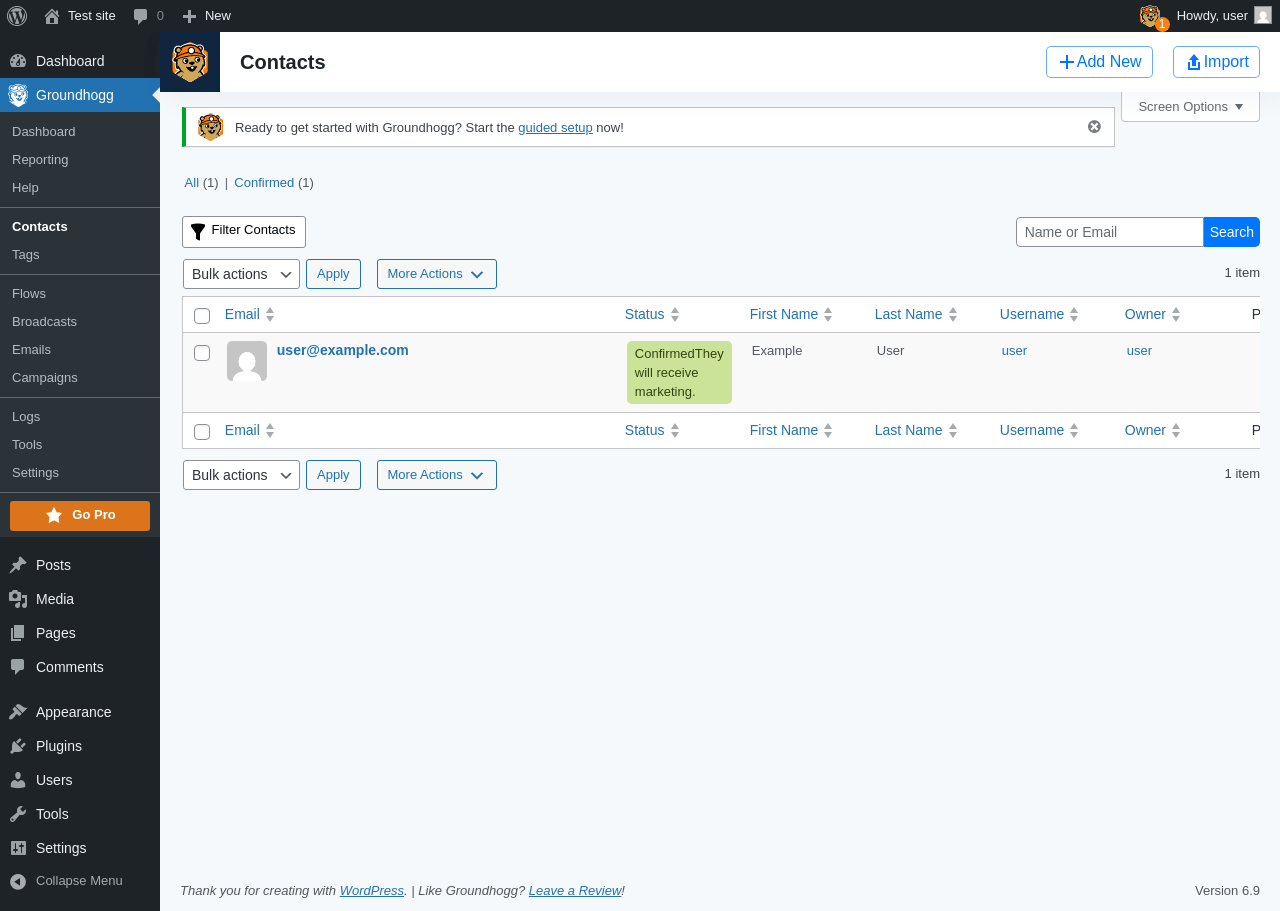Click the Groundhogg notifications icon in admin bar

pos(1152,16)
